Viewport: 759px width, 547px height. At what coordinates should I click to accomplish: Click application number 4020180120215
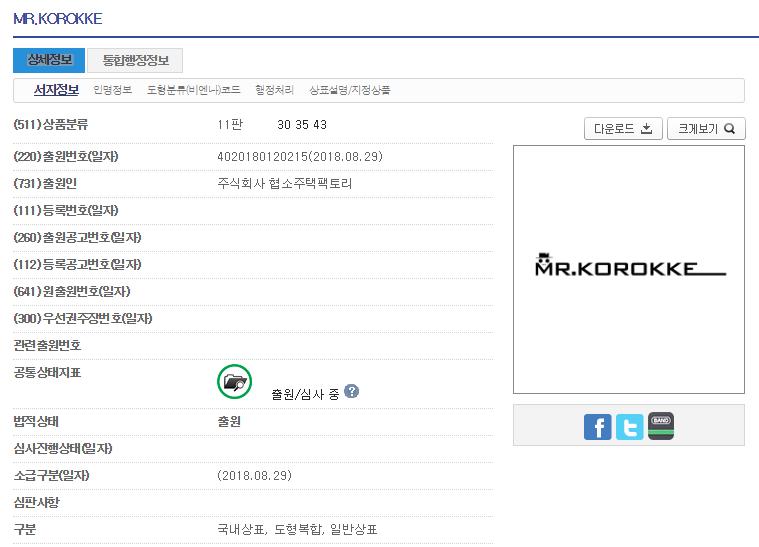coord(262,157)
